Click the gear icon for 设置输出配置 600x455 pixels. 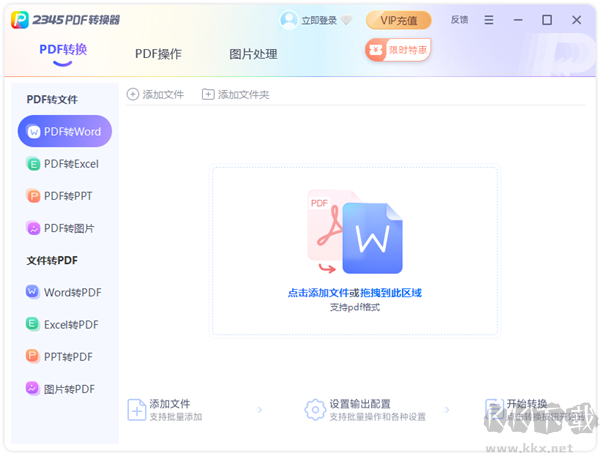tap(315, 410)
